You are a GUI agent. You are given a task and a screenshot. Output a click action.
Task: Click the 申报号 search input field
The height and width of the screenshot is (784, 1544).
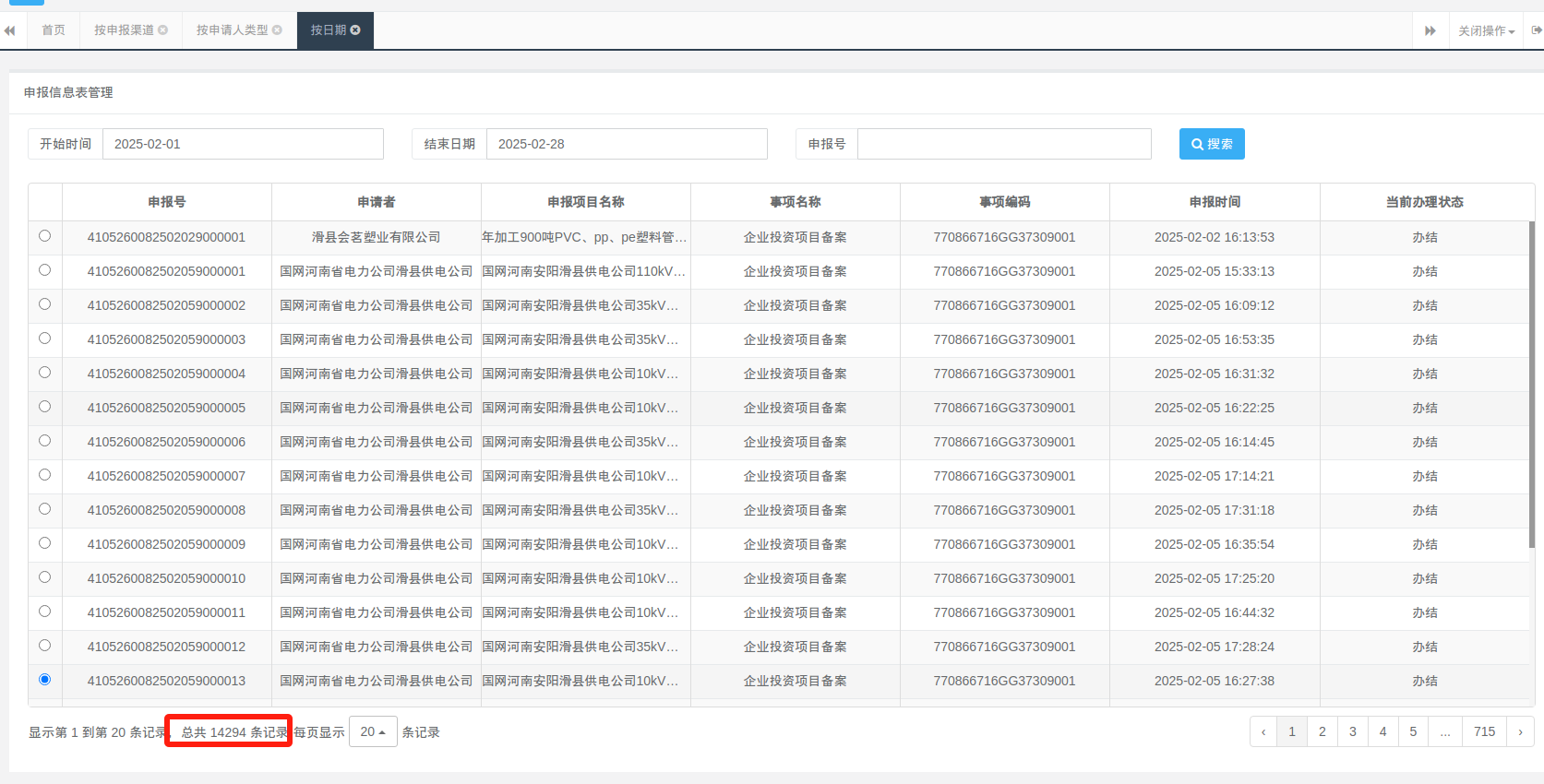click(x=1003, y=144)
